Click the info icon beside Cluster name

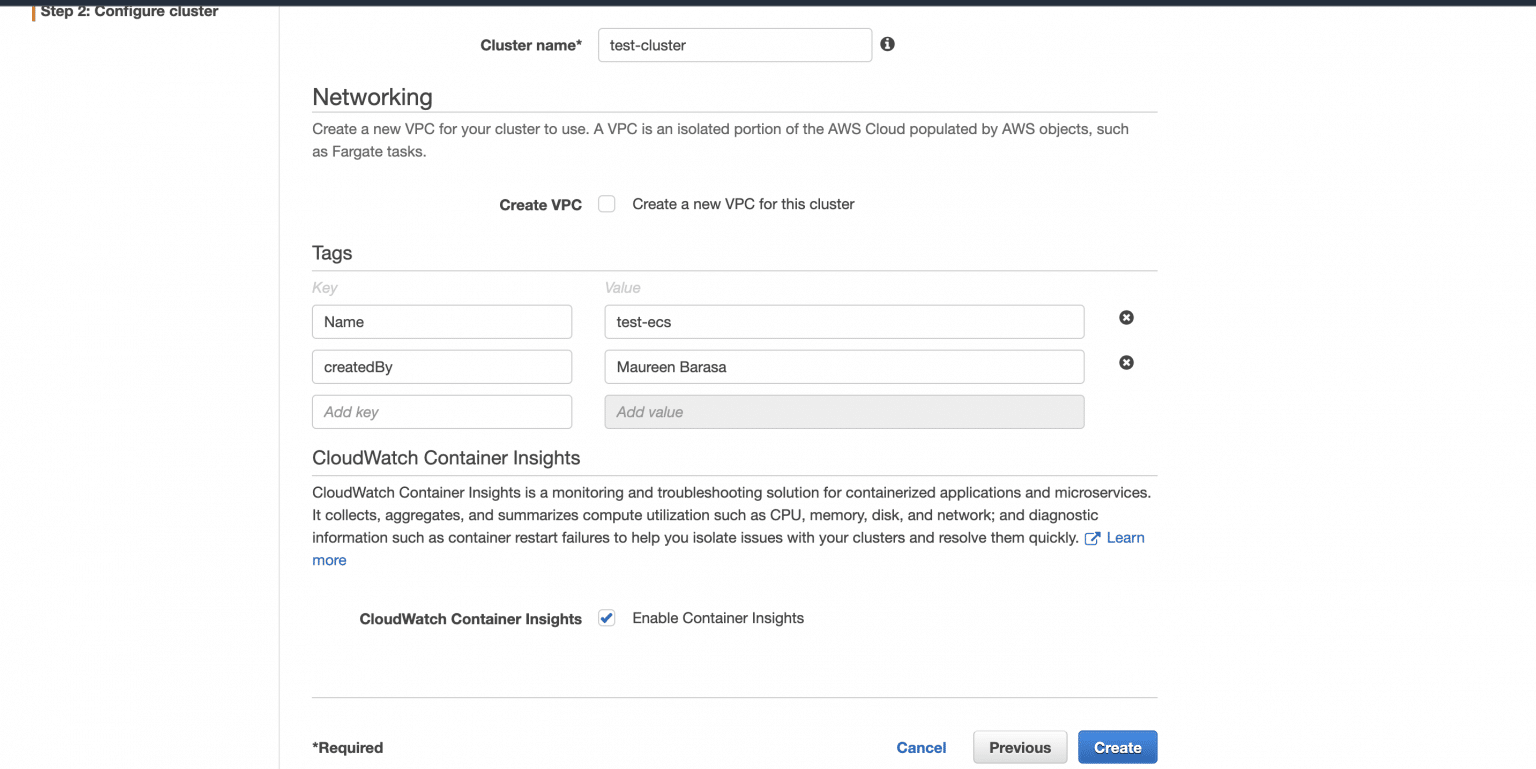click(x=887, y=44)
